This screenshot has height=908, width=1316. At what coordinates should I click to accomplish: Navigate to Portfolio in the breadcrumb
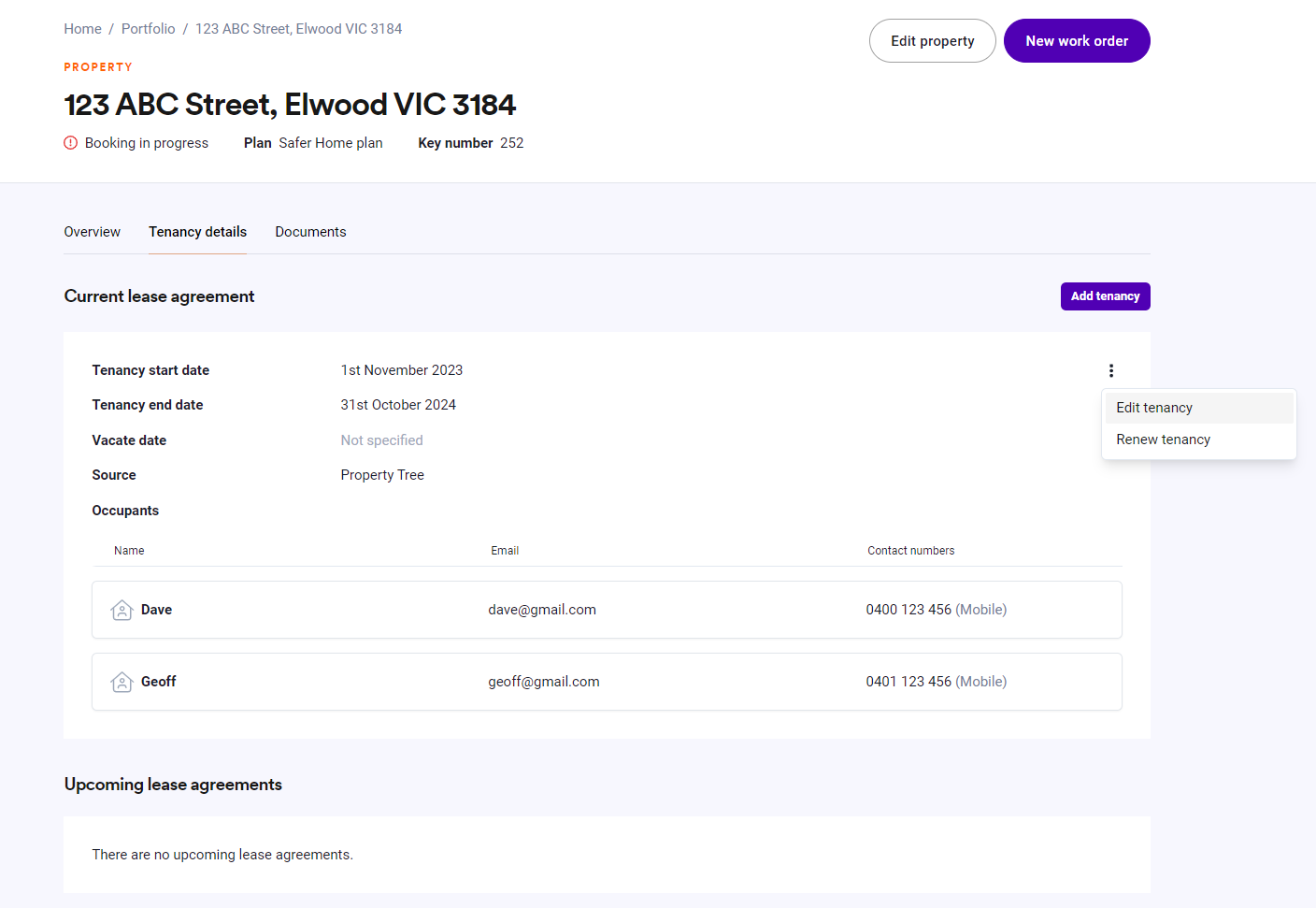tap(148, 29)
